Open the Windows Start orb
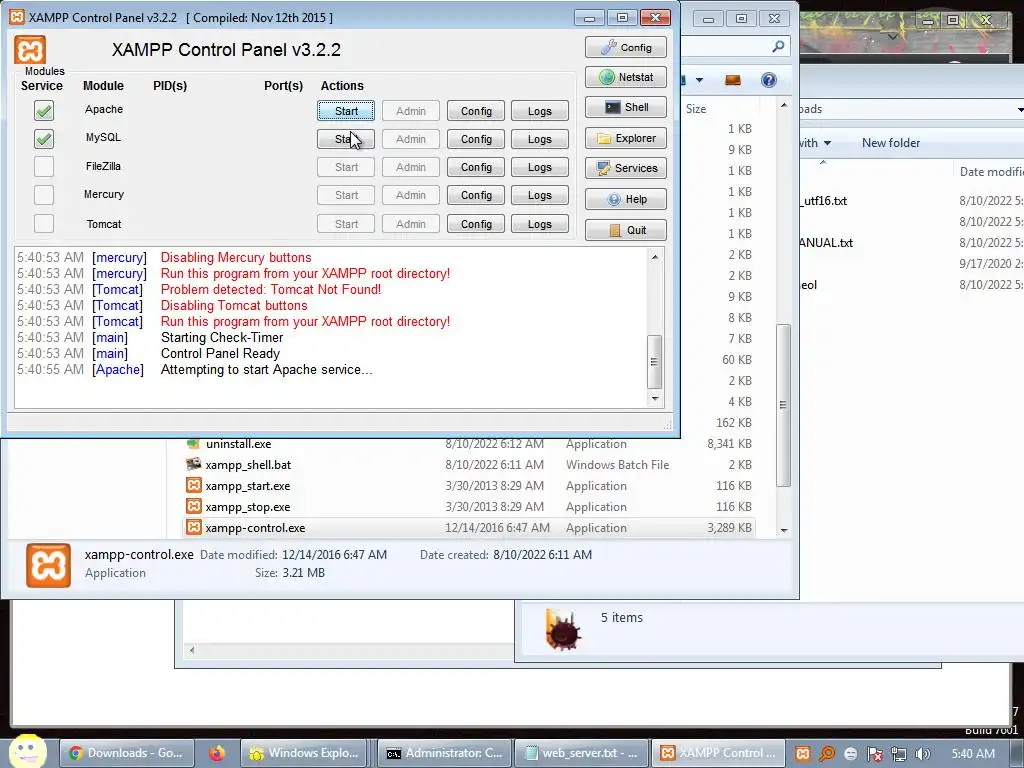Image resolution: width=1024 pixels, height=768 pixels. click(27, 751)
